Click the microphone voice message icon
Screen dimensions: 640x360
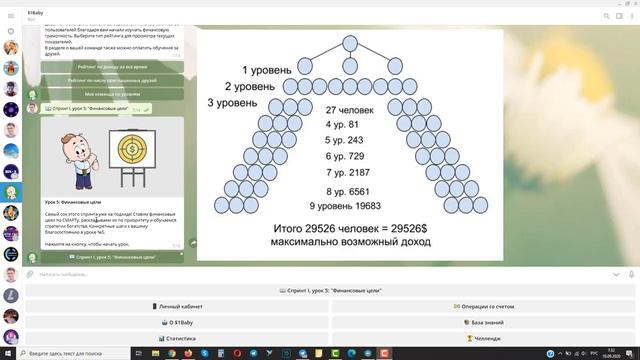631,274
